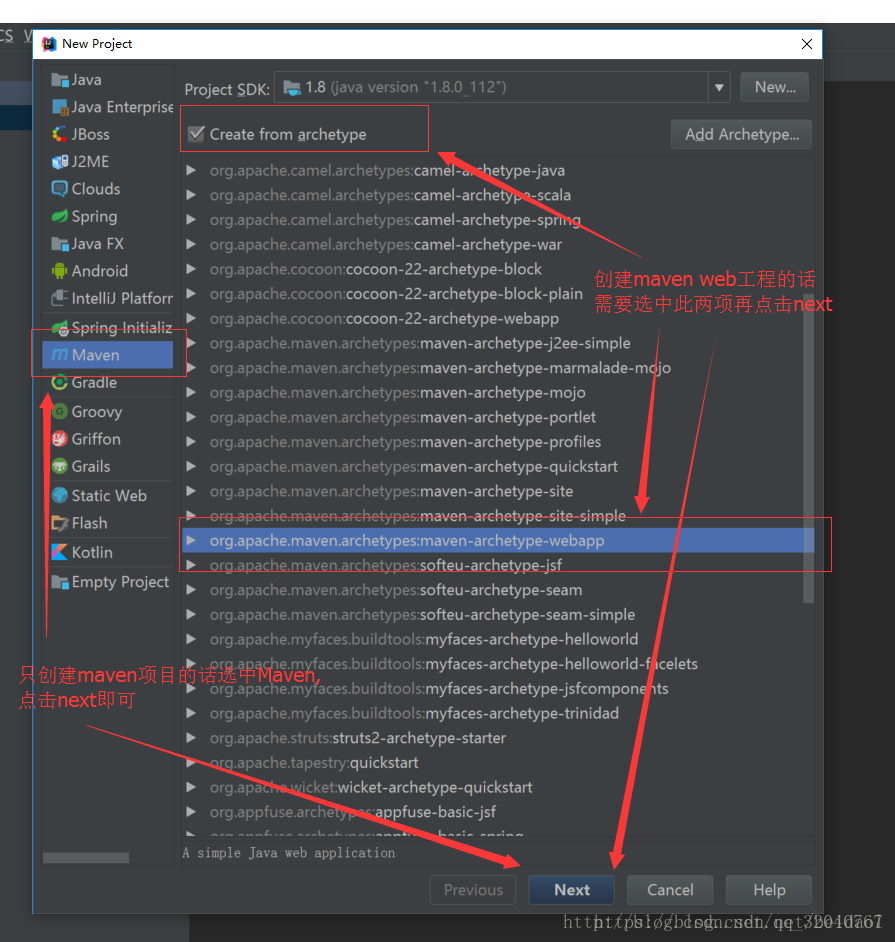895x942 pixels.
Task: Open Help for New Project
Action: 769,890
